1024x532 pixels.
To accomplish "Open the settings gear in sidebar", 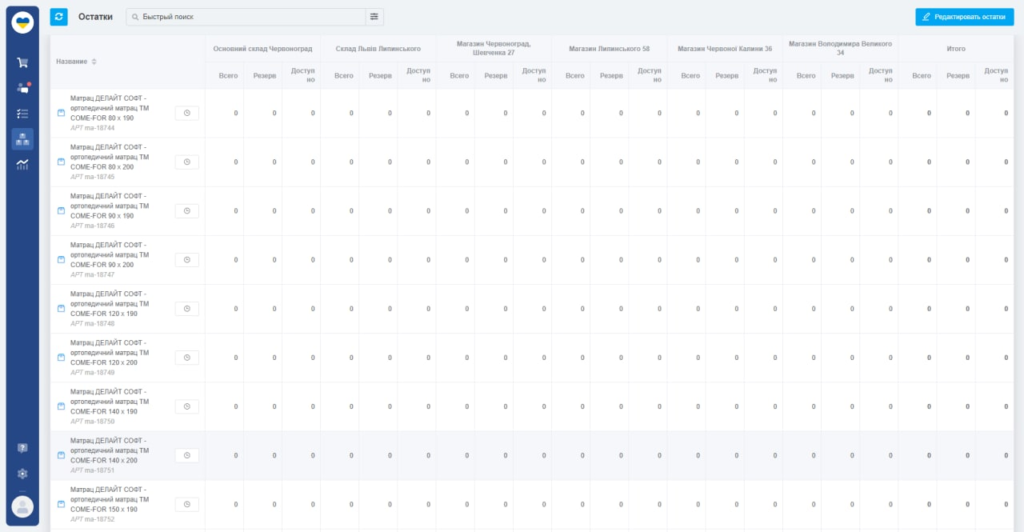I will (x=22, y=473).
